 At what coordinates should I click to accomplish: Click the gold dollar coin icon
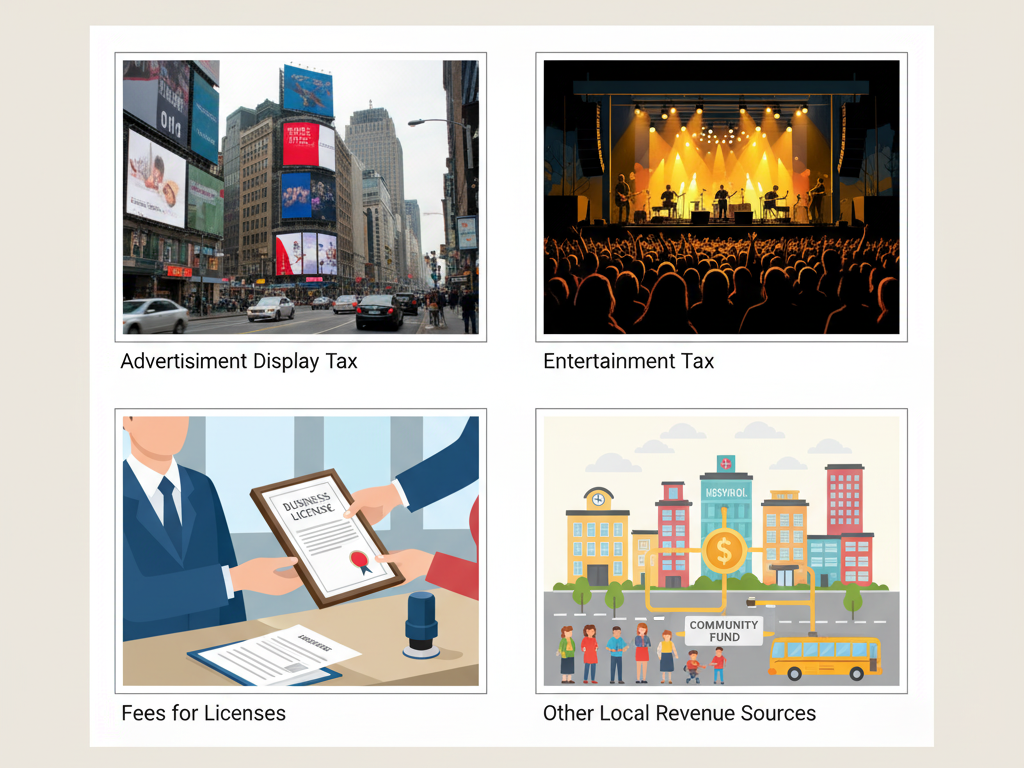[x=723, y=549]
